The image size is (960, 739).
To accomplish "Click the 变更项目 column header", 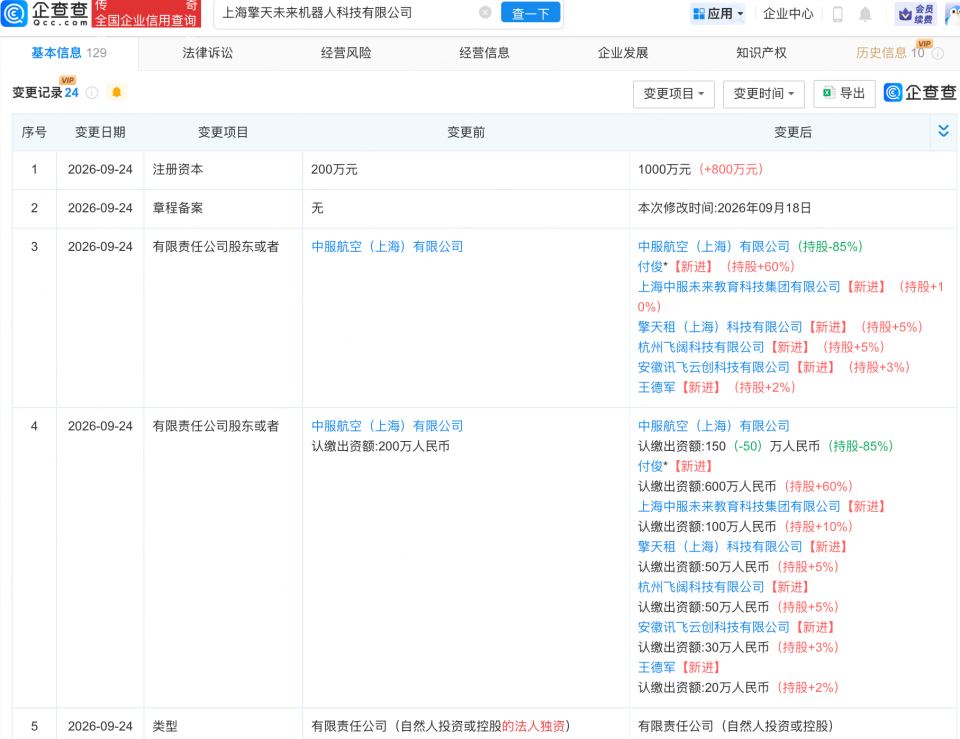I will 223,132.
